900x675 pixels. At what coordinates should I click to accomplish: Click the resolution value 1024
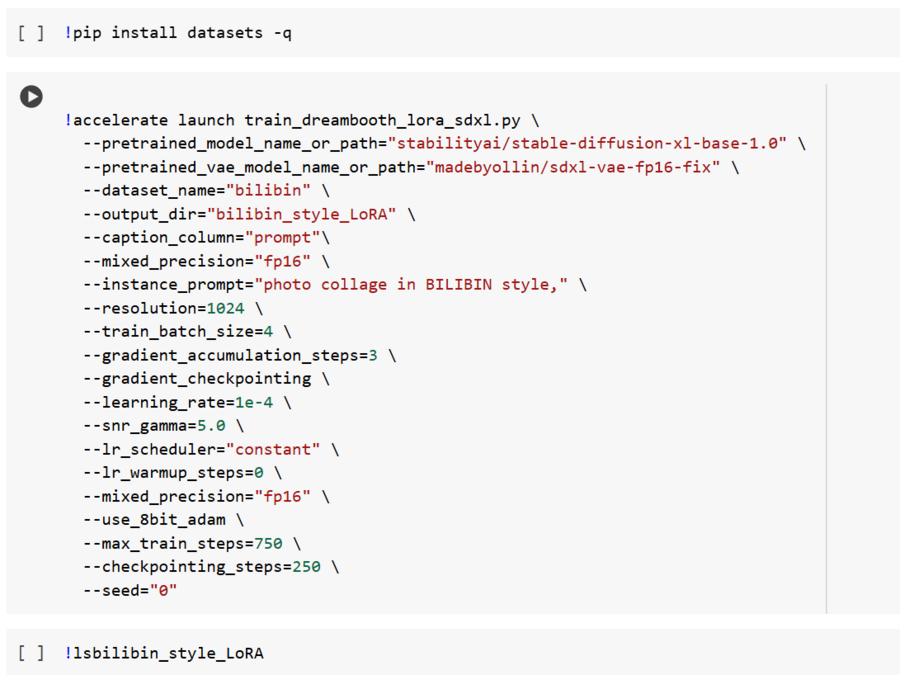226,308
